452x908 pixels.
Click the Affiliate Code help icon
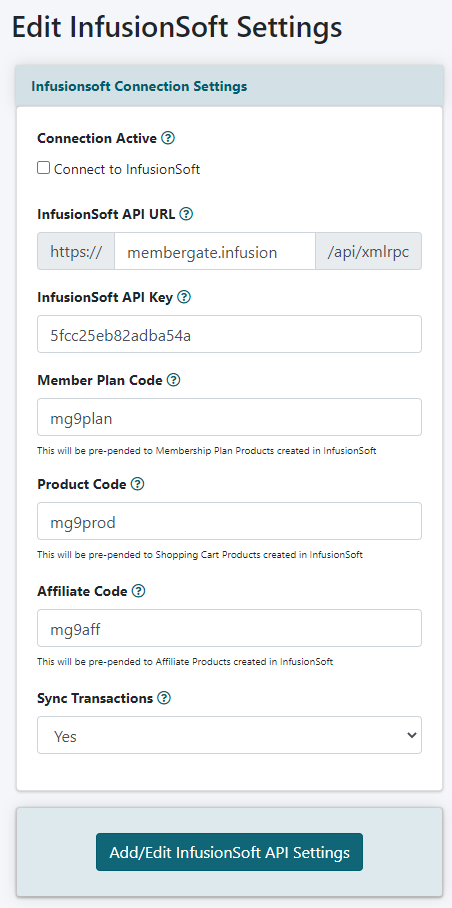(138, 591)
